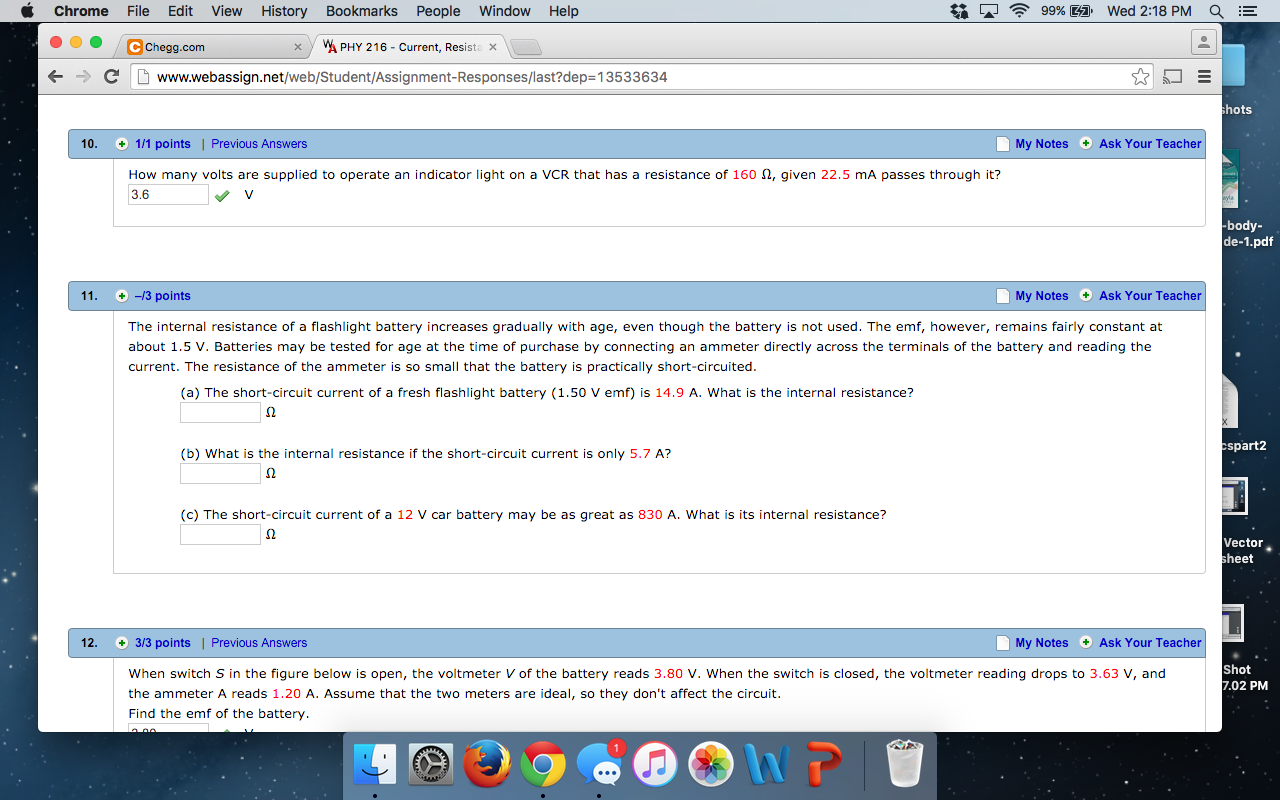Screen dimensions: 1280x800
Task: Launch Firefox from the dock
Action: point(487,765)
